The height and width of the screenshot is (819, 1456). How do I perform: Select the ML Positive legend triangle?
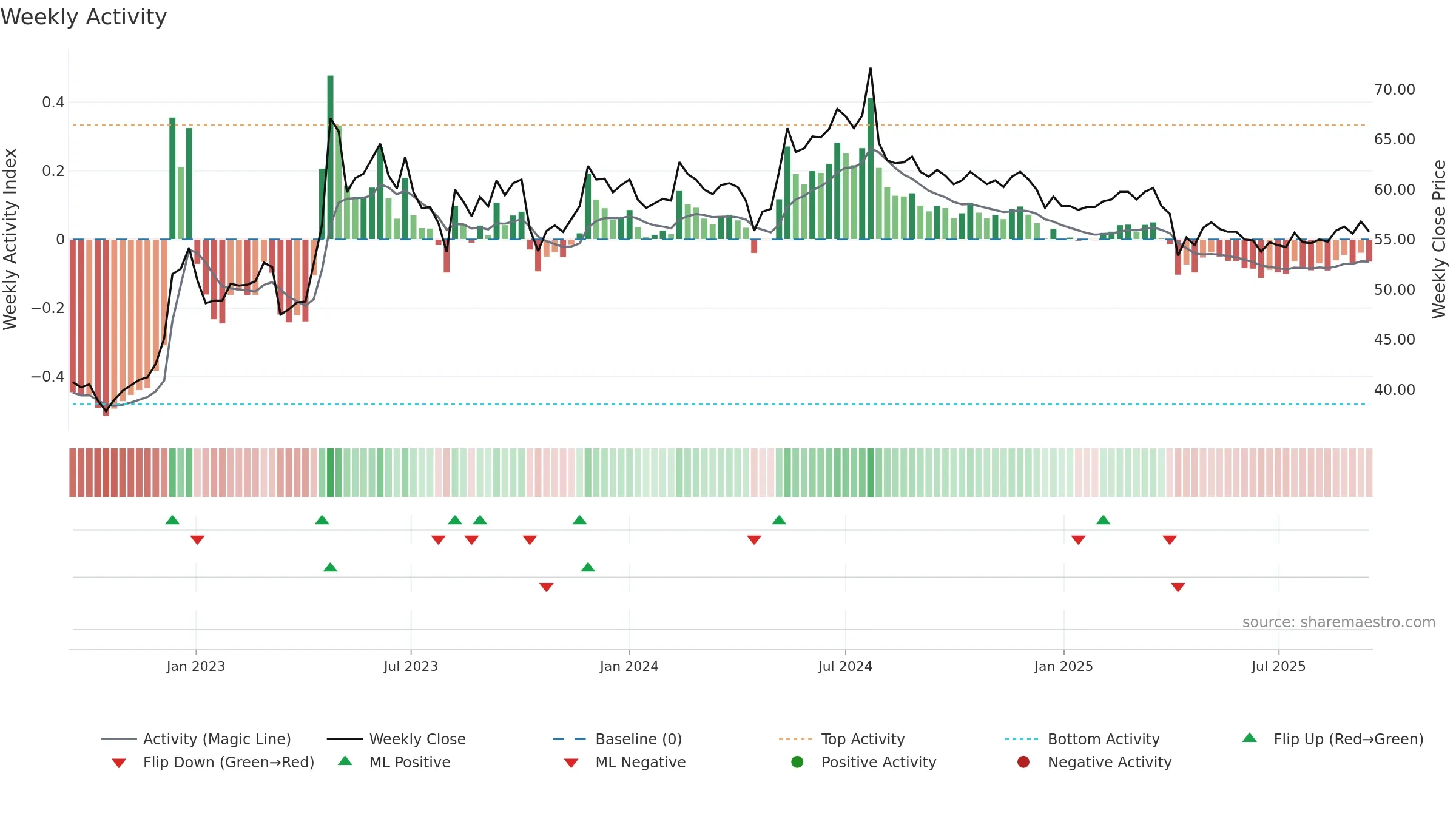(x=345, y=761)
